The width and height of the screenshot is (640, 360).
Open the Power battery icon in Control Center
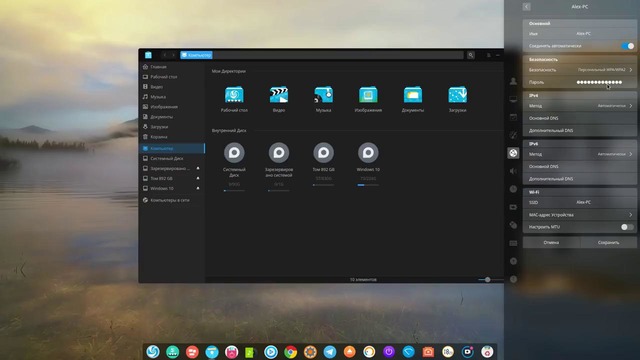[x=513, y=207]
